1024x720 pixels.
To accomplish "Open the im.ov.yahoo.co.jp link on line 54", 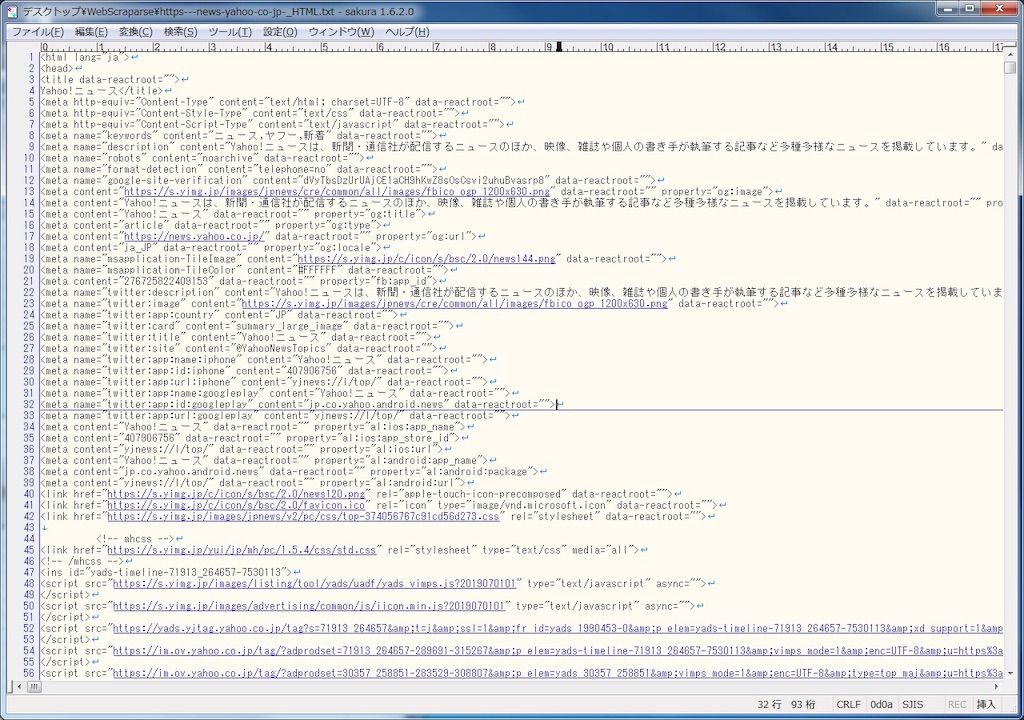I will 558,651.
